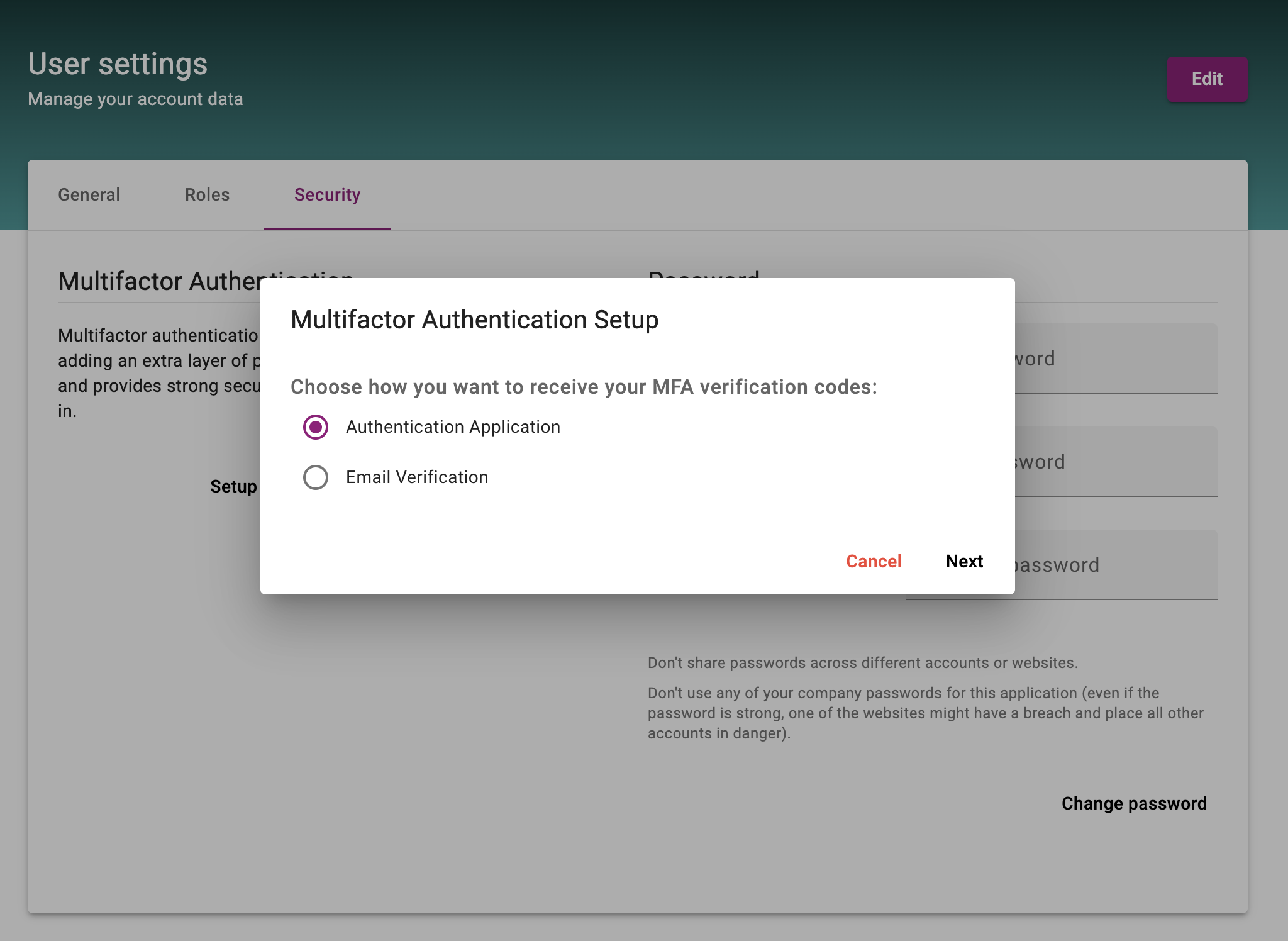Click the Email Verification label text
The image size is (1288, 941).
tap(417, 477)
